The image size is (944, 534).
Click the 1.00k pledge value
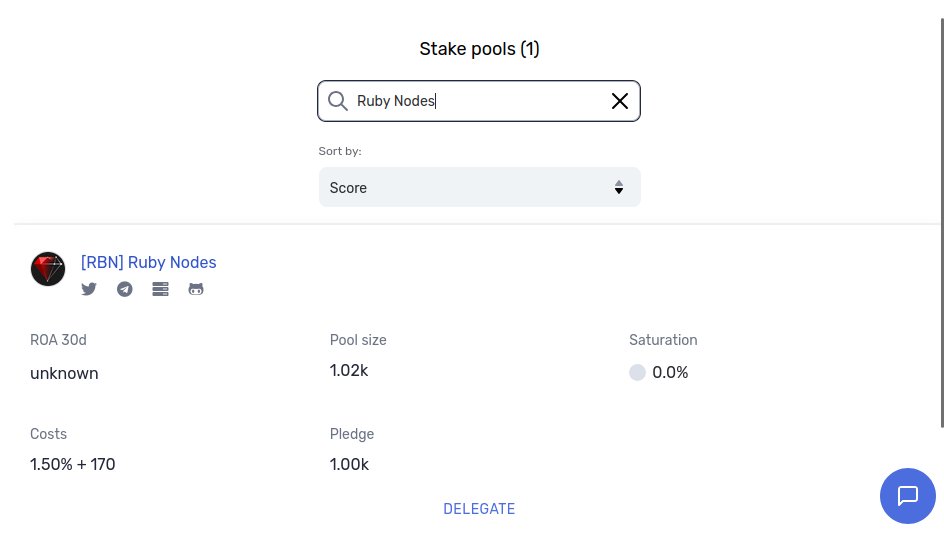point(349,464)
